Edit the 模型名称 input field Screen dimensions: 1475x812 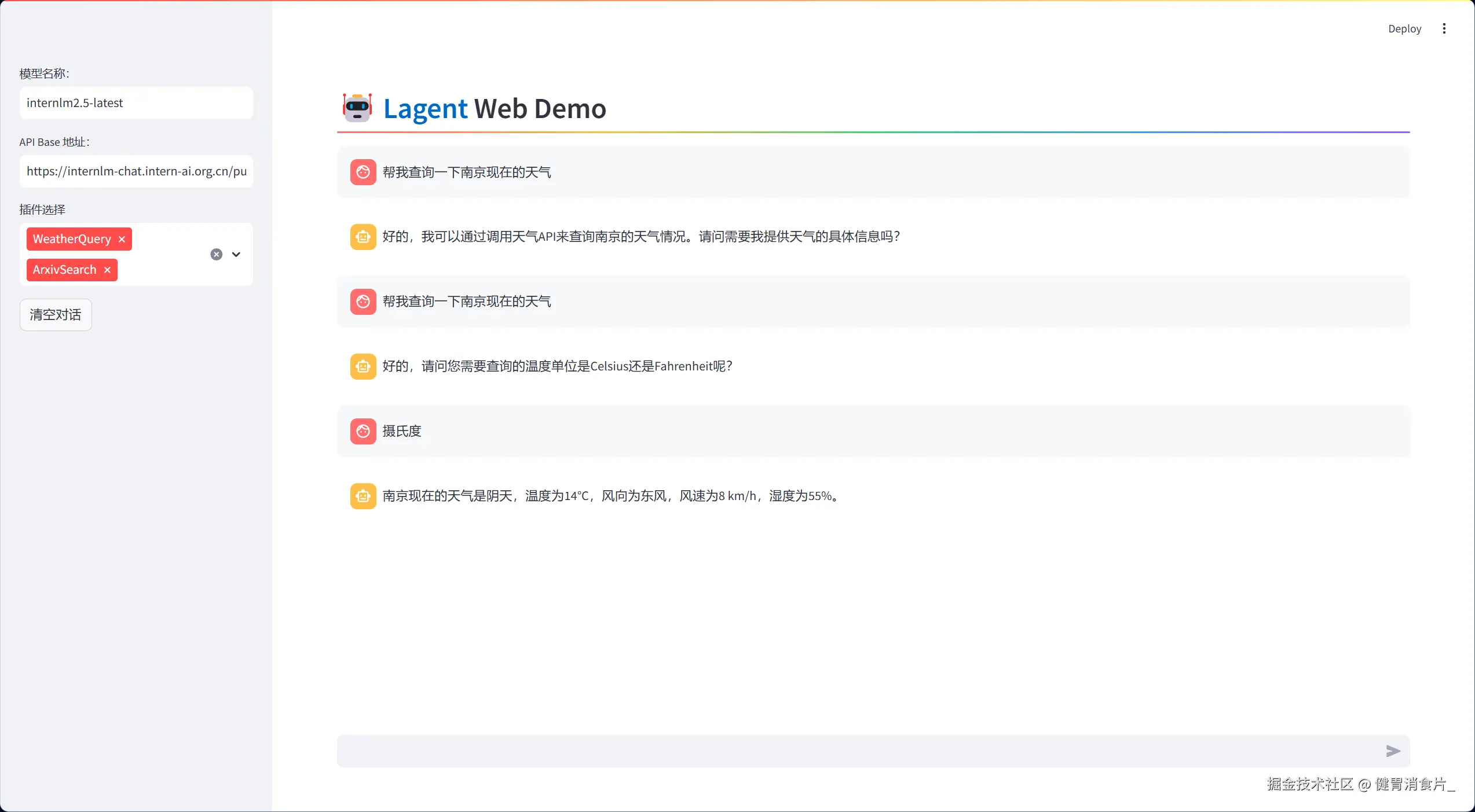tap(136, 103)
